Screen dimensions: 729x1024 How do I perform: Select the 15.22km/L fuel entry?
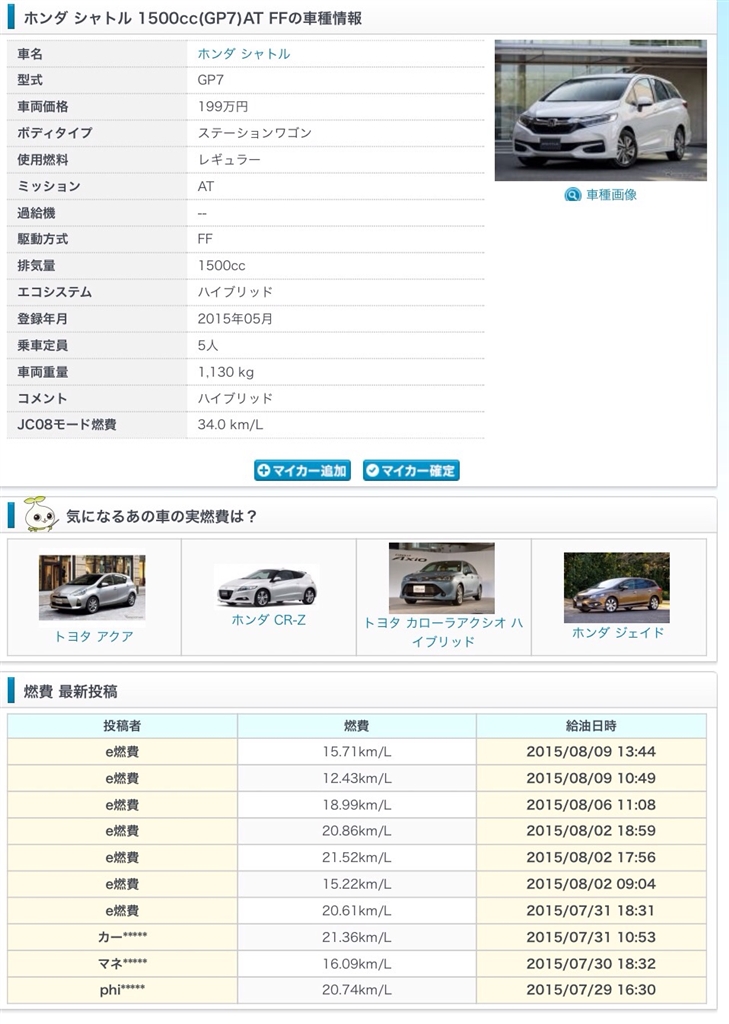(x=357, y=884)
